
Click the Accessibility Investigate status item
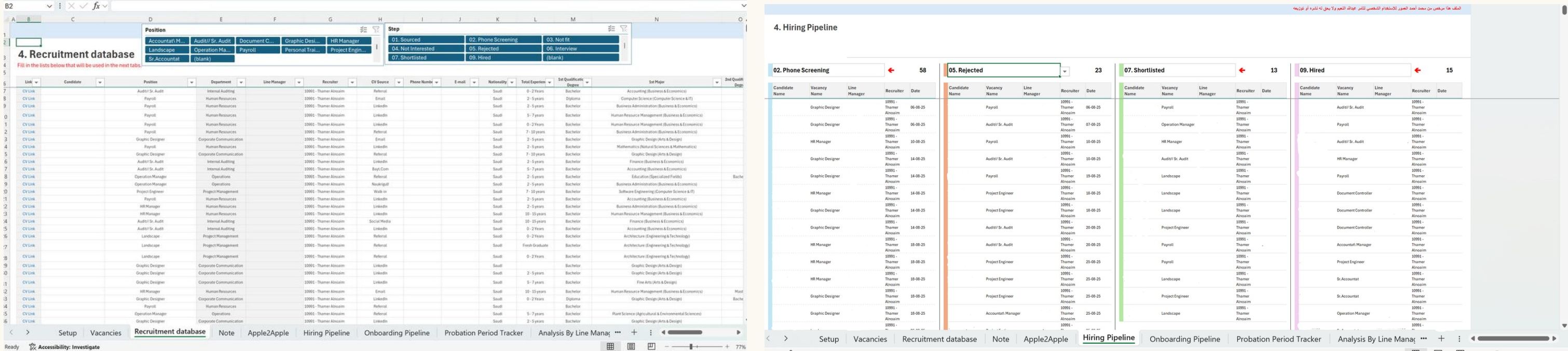click(64, 347)
